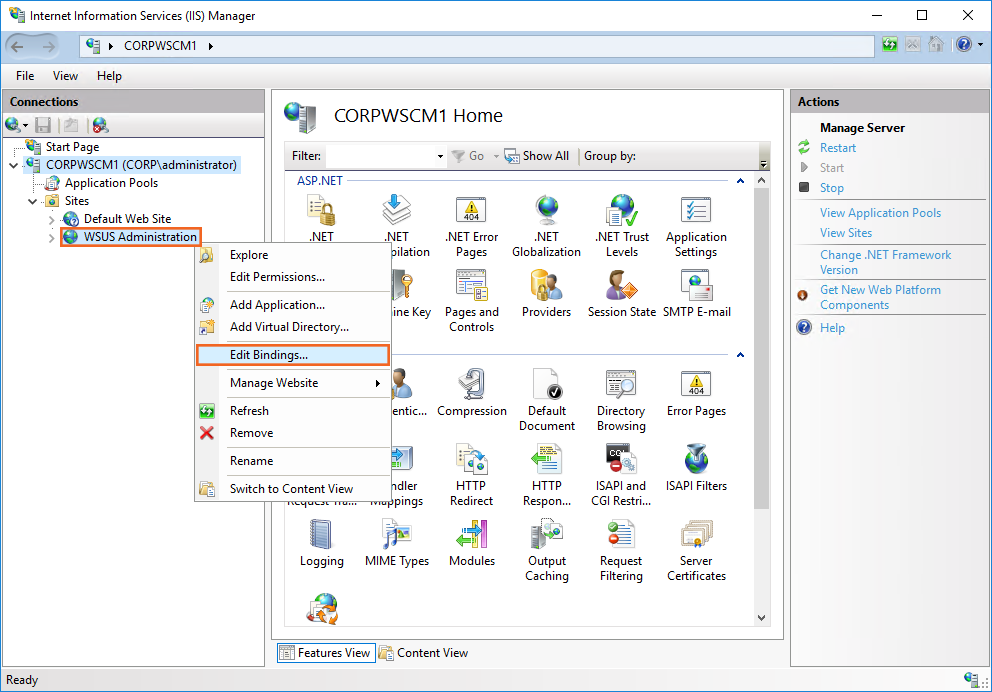Choose Edit Bindings from context menu
The width and height of the screenshot is (992, 692).
coord(268,355)
